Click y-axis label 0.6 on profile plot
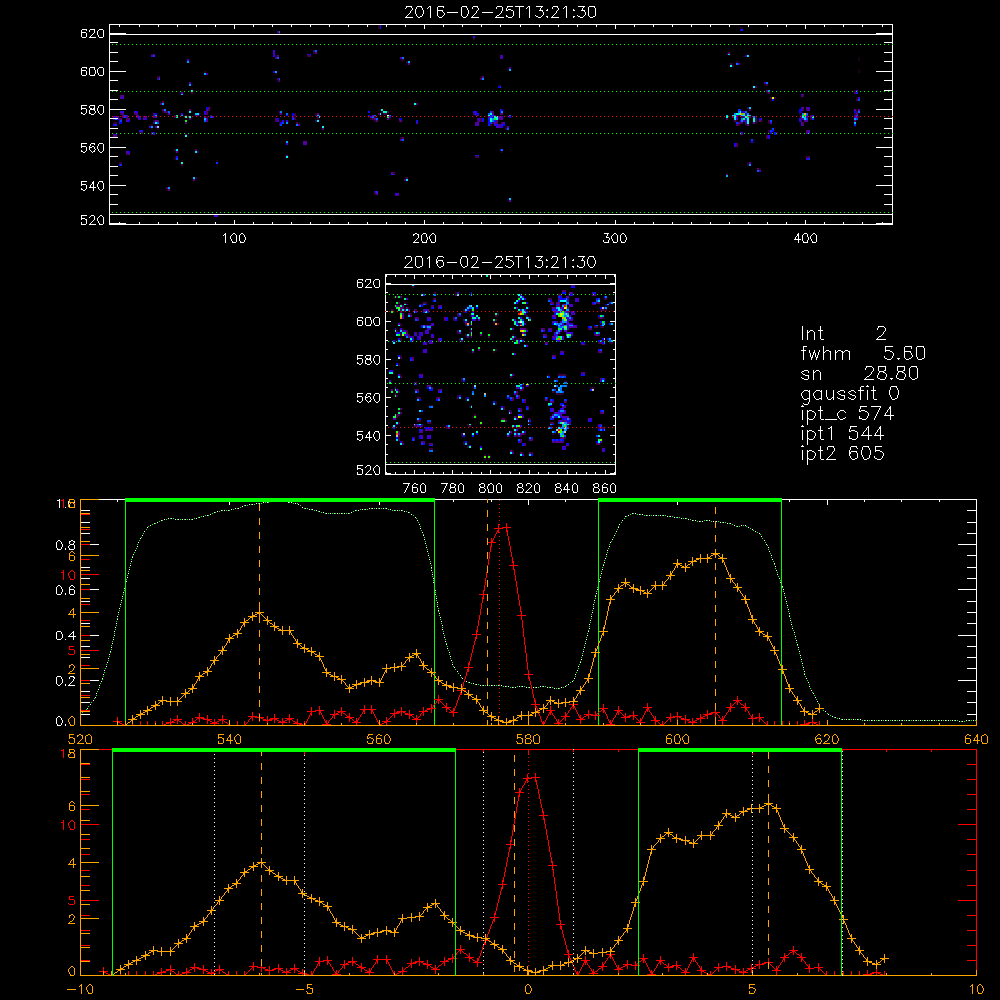Screen dimensions: 1000x1000 click(66, 591)
